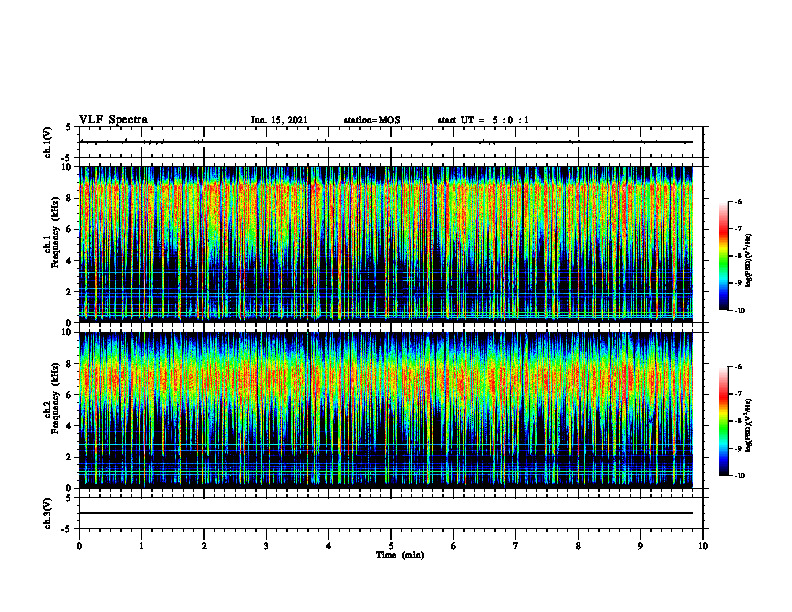
Task: Click time axis tick label "1"
Action: [141, 546]
